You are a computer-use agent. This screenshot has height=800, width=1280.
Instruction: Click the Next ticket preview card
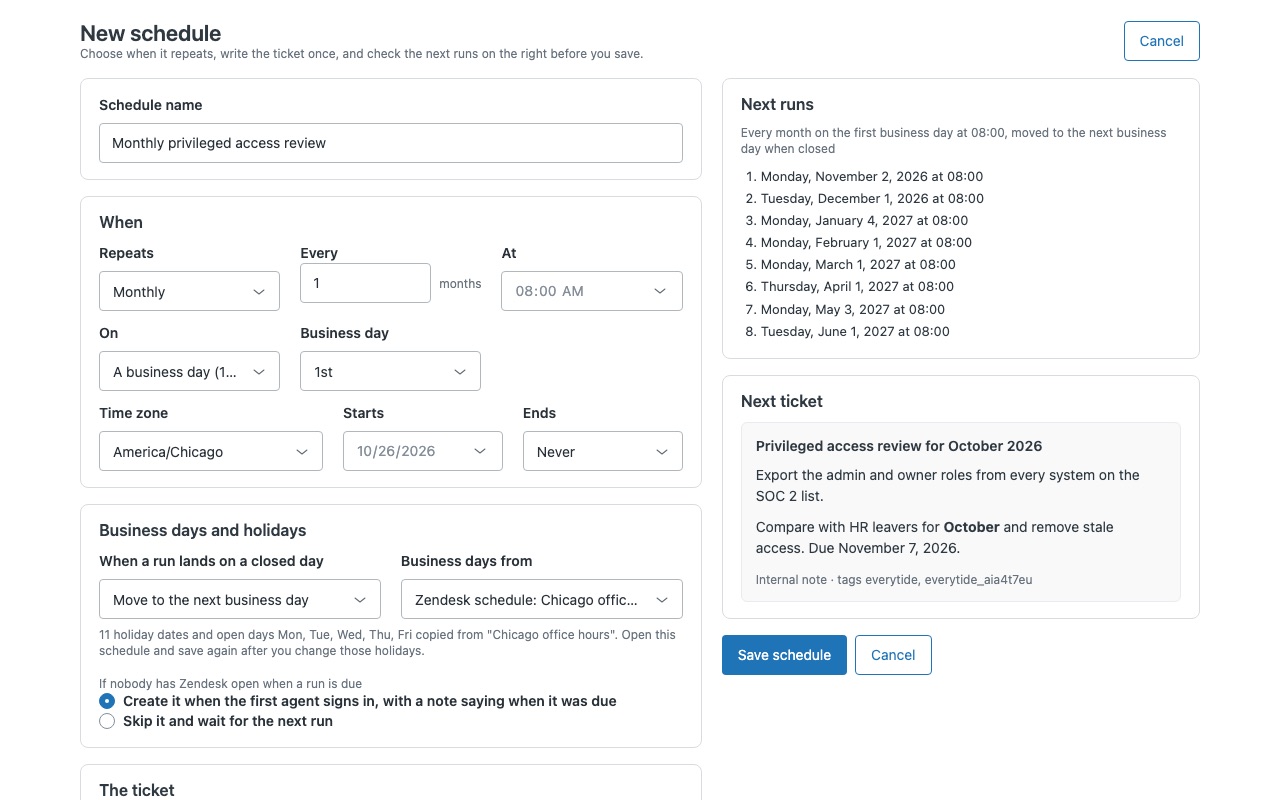(x=961, y=511)
